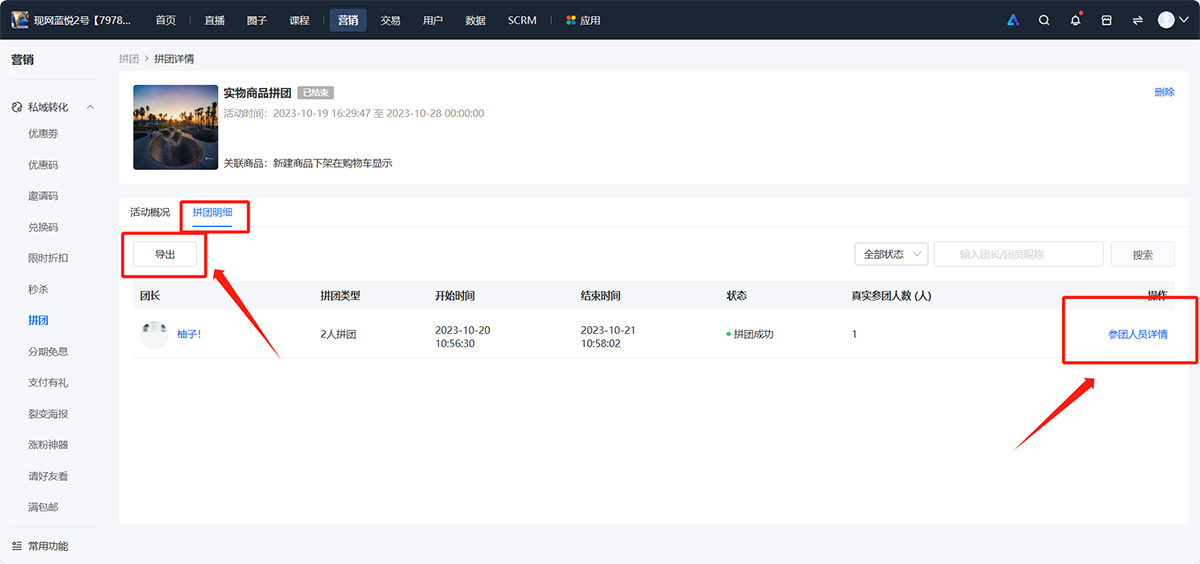Click the 输入团长/团员昵称 search field
The image size is (1200, 564).
point(1018,254)
